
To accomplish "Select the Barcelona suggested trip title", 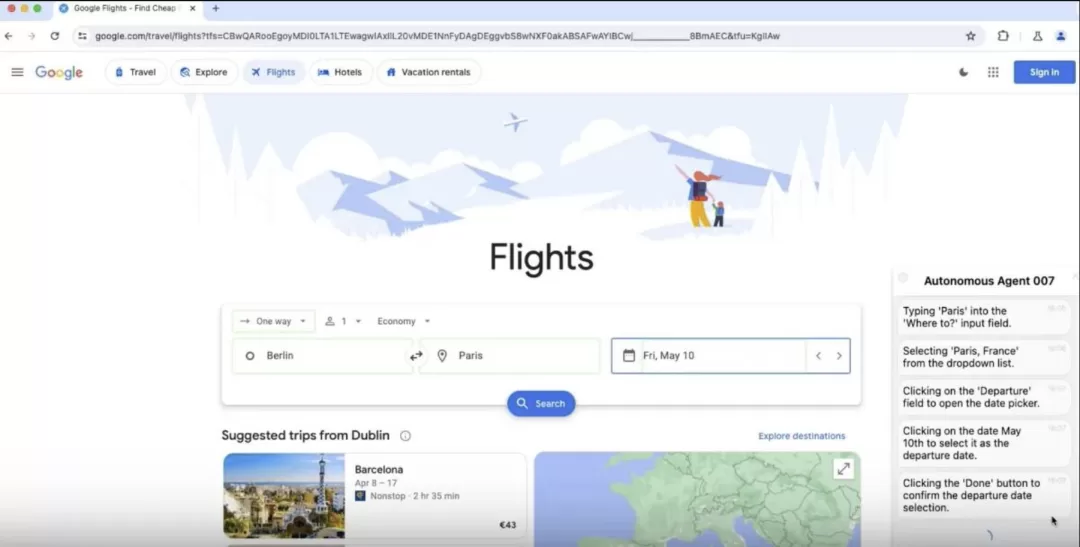I will [379, 469].
